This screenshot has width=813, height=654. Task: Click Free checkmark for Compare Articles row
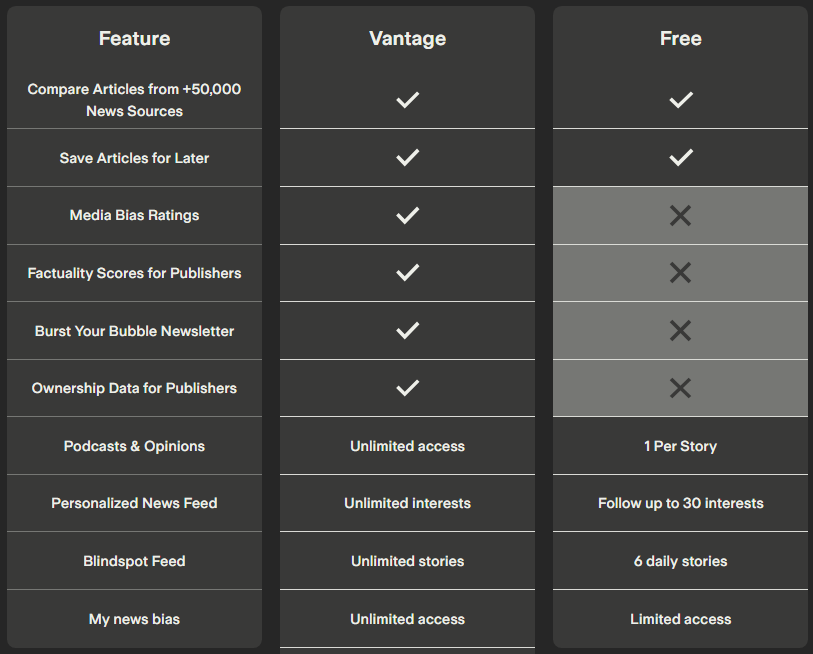pyautogui.click(x=681, y=100)
